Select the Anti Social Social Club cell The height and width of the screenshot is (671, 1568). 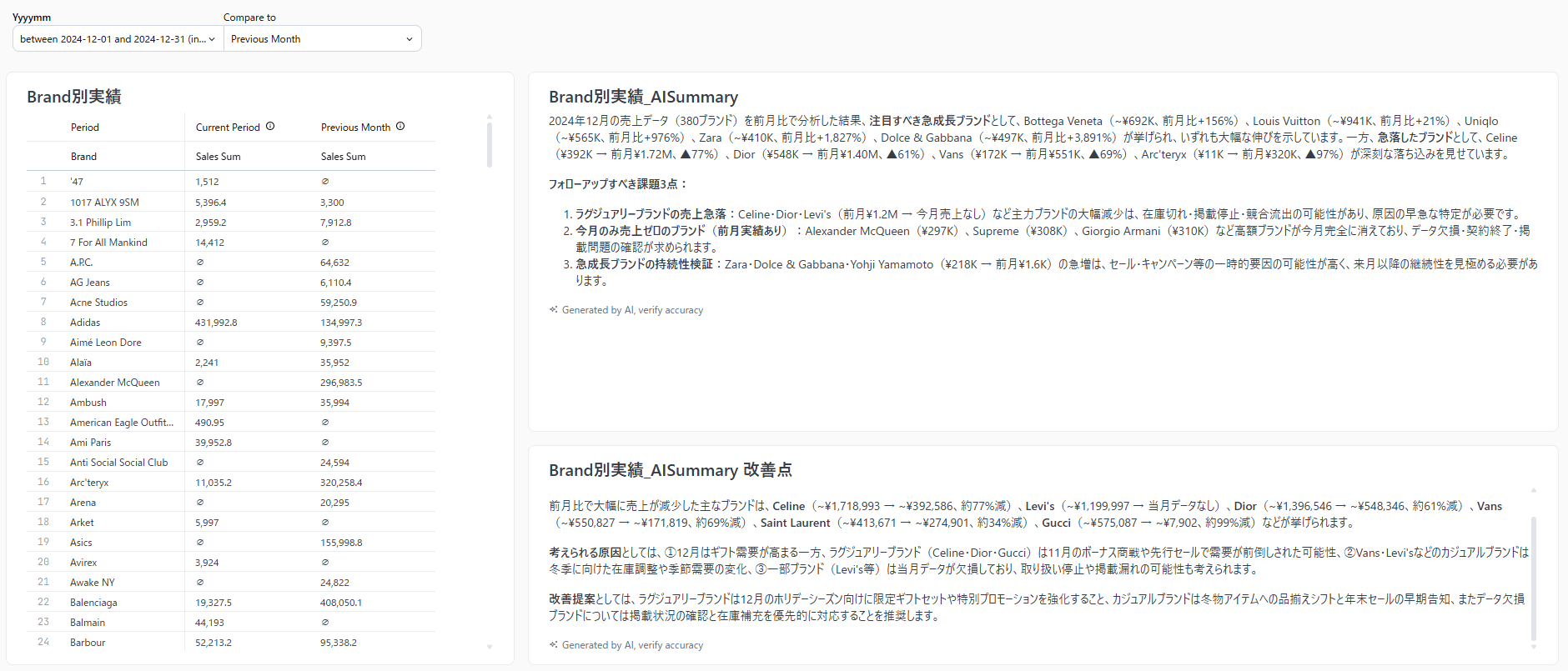coord(119,463)
